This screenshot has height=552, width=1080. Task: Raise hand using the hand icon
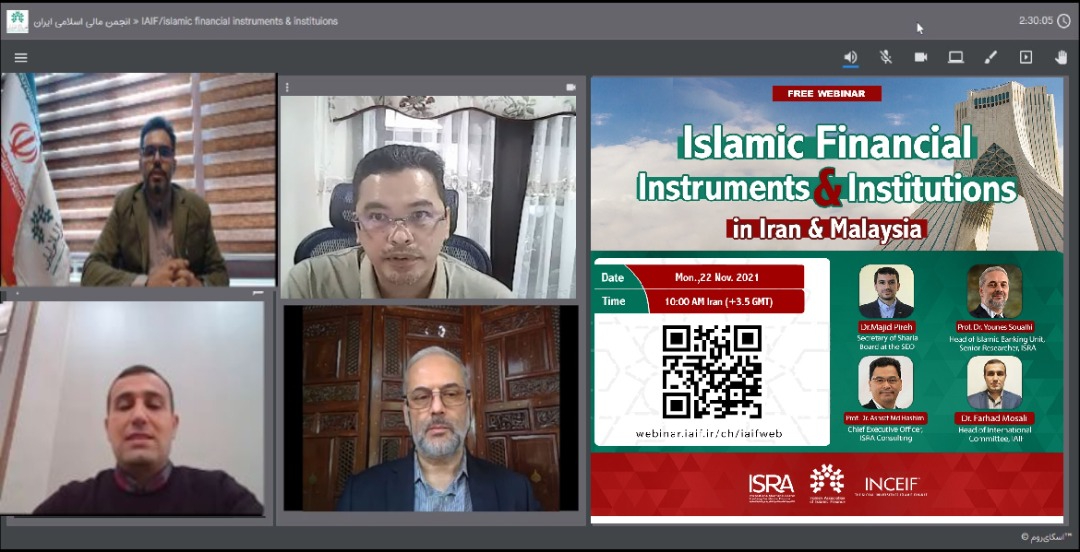pos(1061,57)
